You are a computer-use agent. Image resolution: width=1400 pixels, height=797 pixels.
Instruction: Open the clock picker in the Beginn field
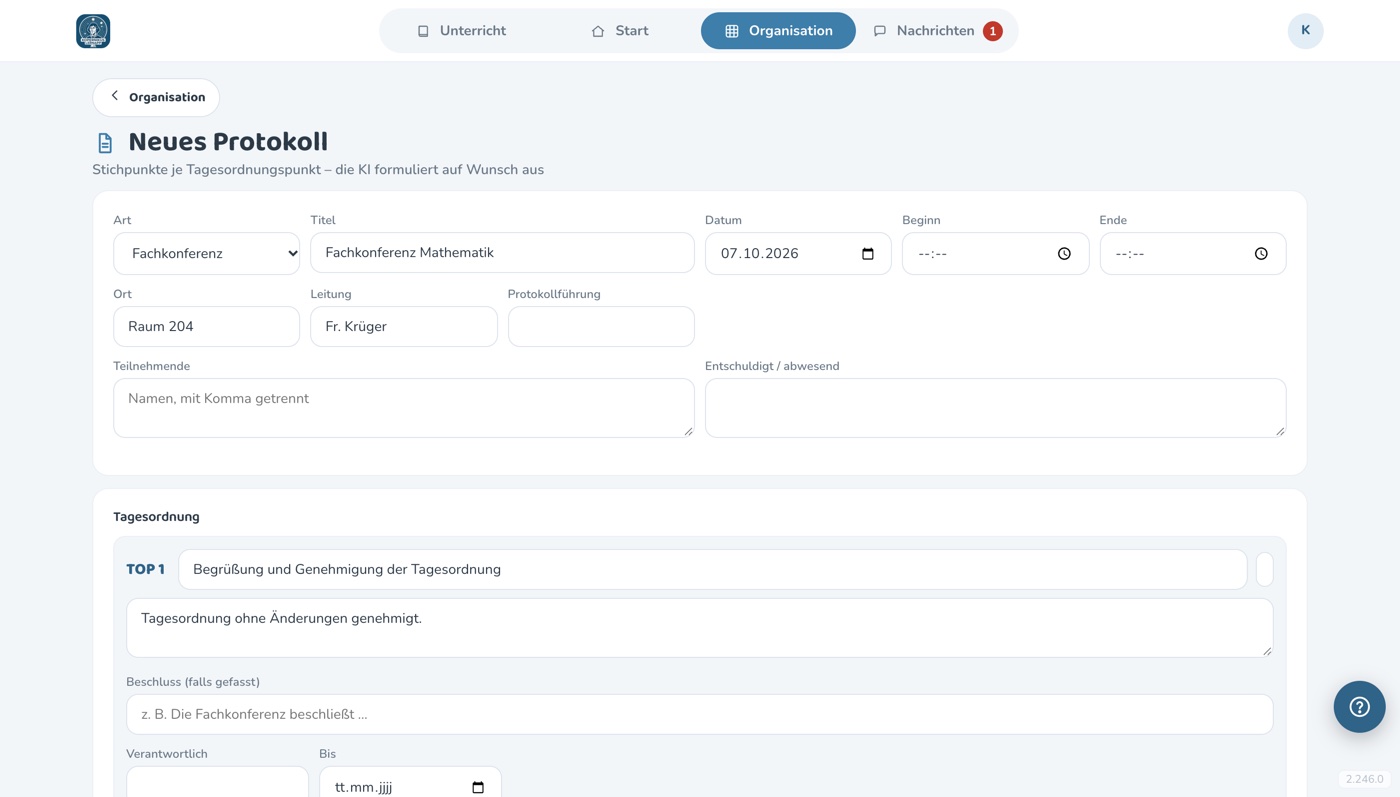point(1064,254)
